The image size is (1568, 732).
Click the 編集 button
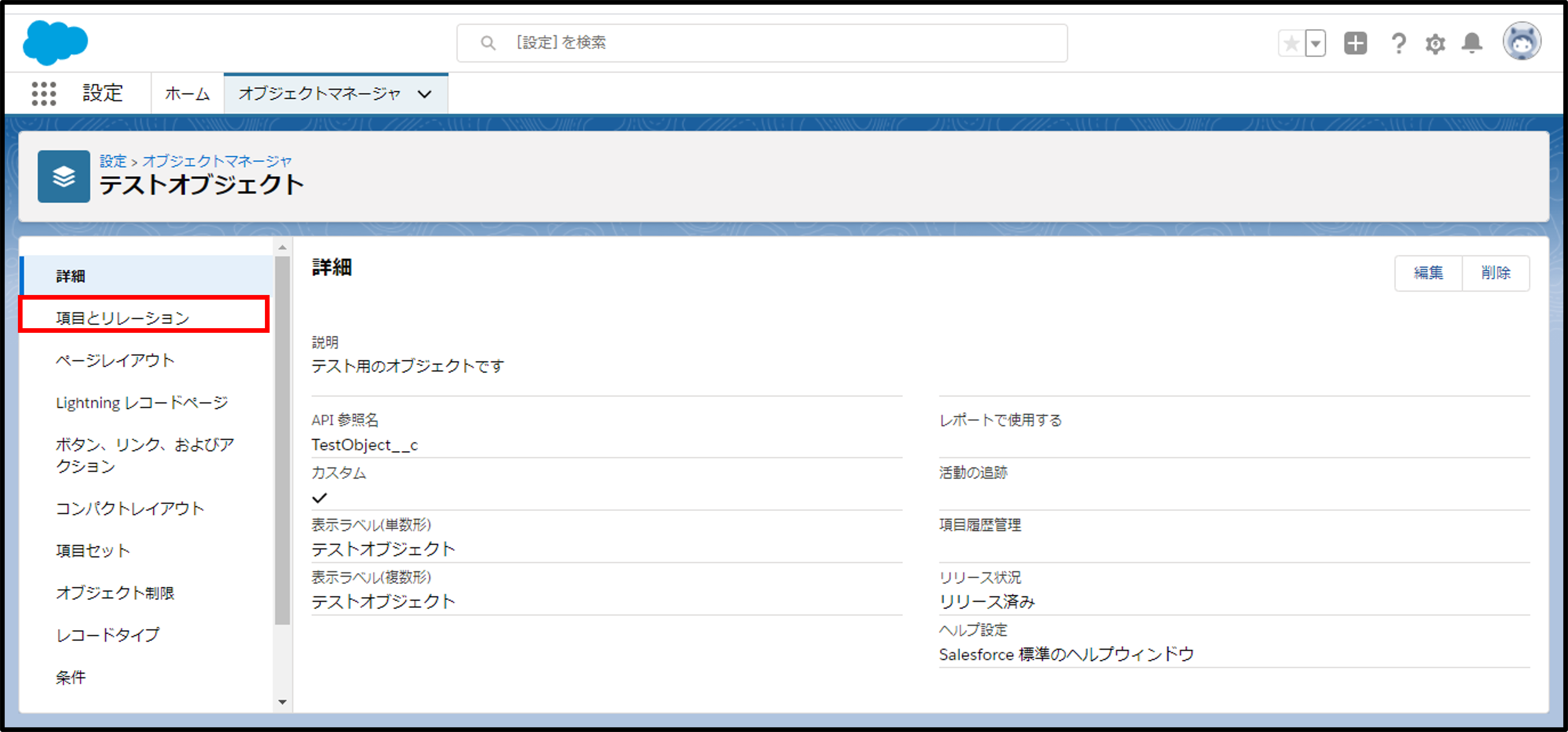(x=1428, y=273)
